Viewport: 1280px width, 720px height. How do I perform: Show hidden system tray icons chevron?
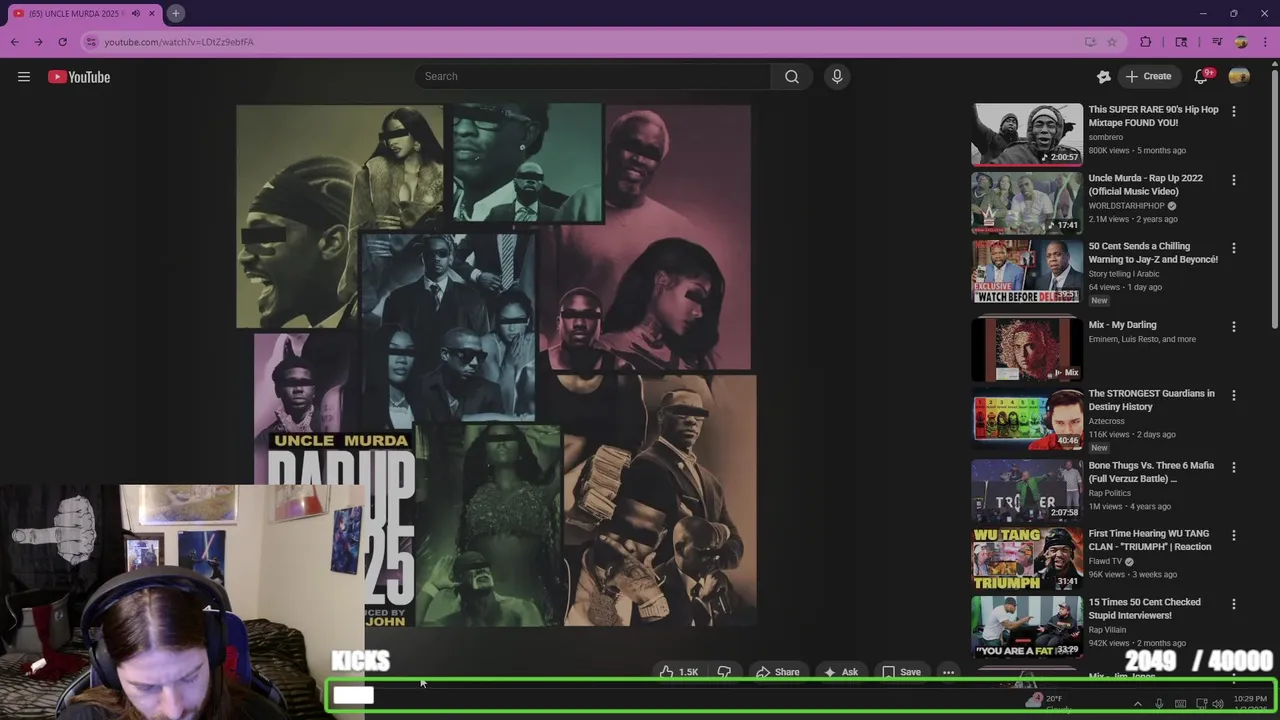(1138, 704)
